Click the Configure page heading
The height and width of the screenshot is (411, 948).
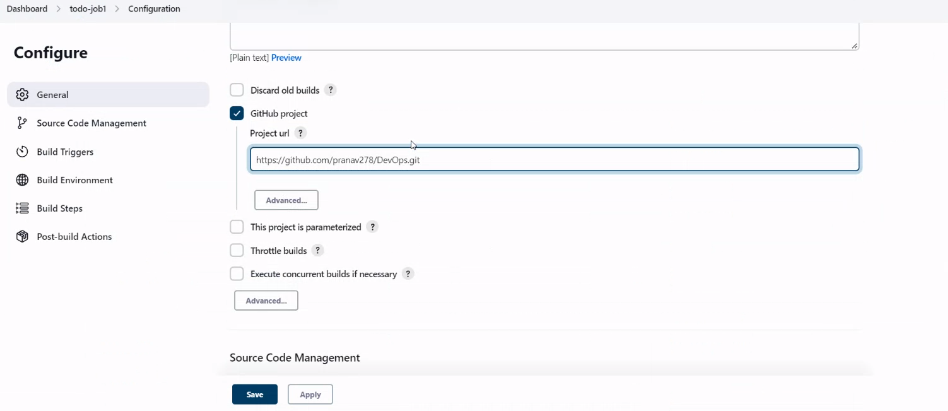pyautogui.click(x=51, y=53)
